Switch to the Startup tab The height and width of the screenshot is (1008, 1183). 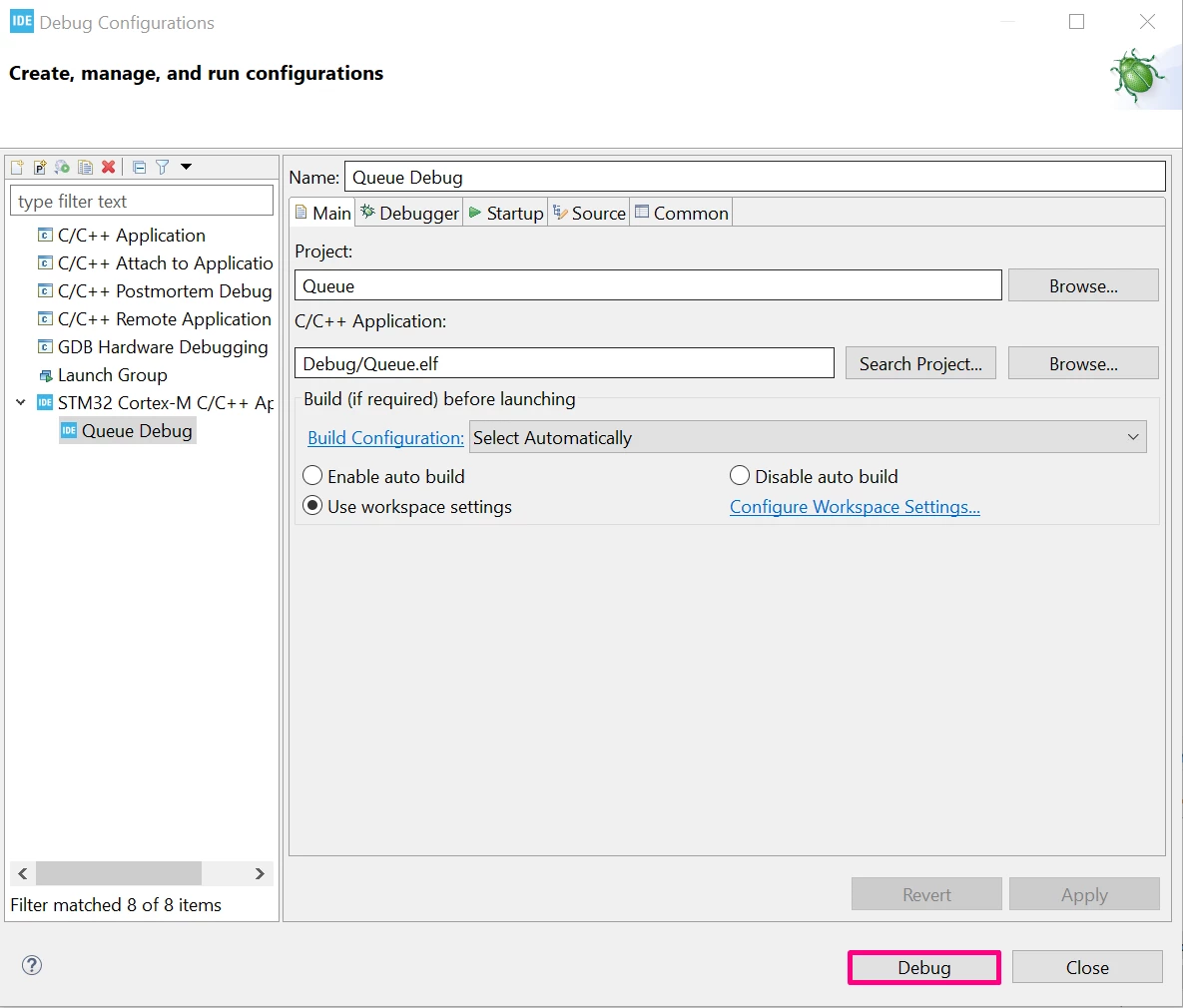(505, 213)
